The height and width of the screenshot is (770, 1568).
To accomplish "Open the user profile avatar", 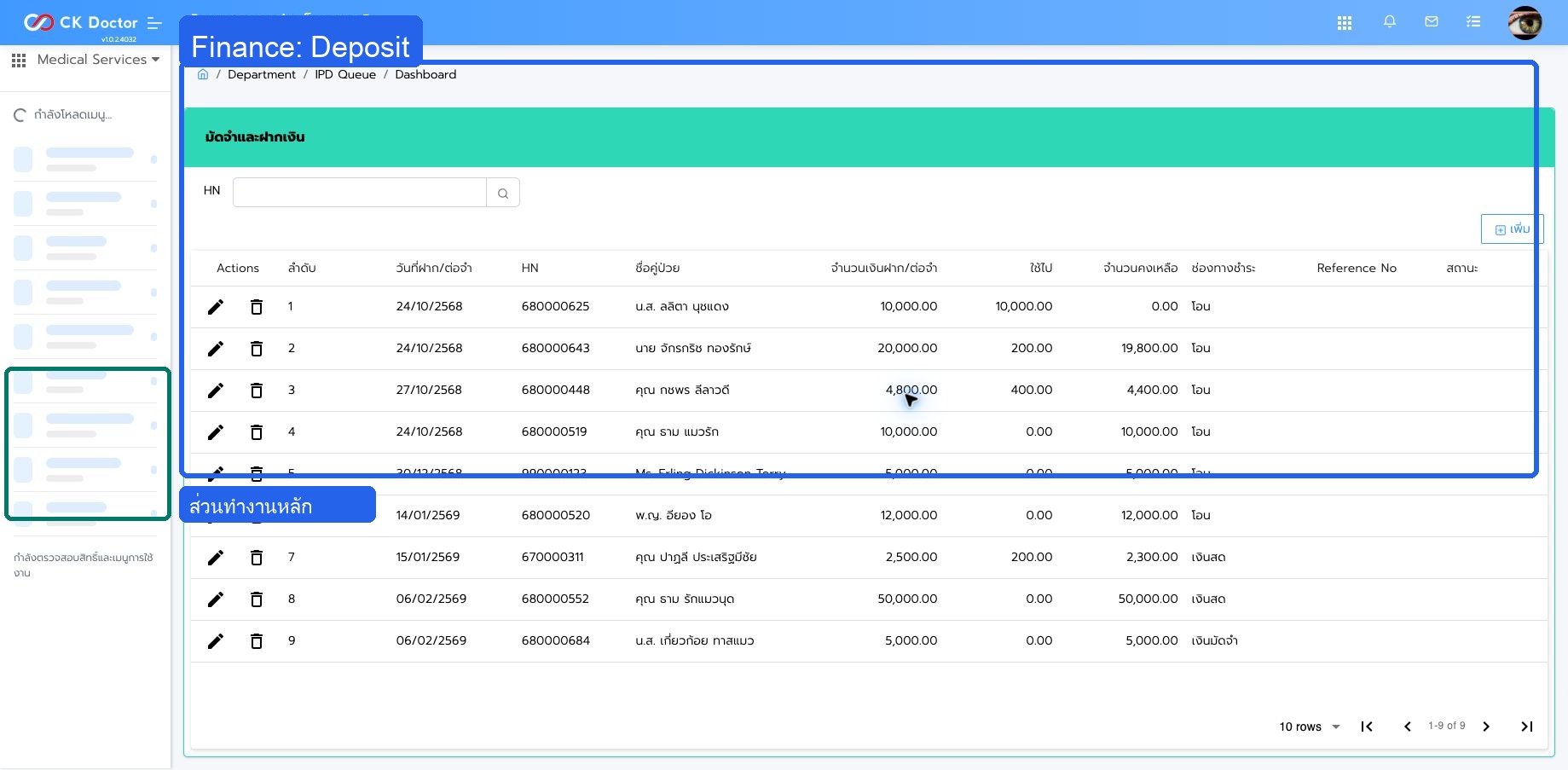I will coord(1525,22).
